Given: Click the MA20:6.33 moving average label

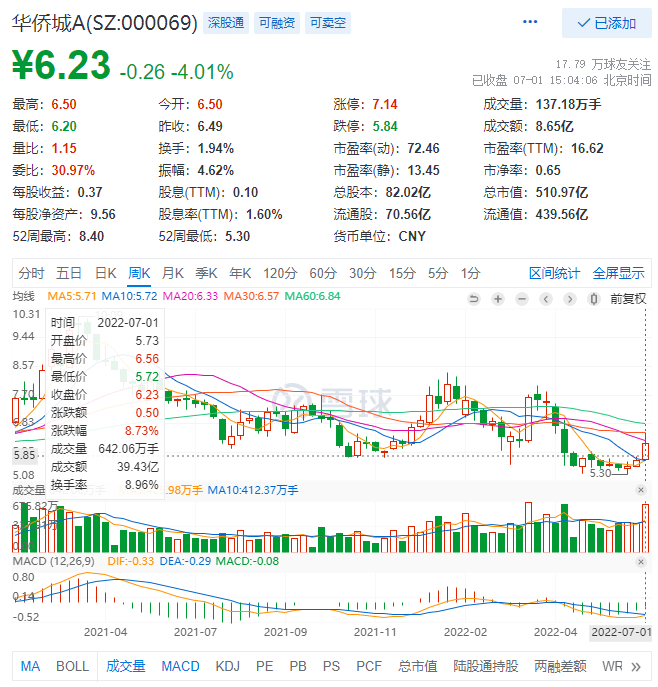Looking at the screenshot, I should [x=190, y=297].
